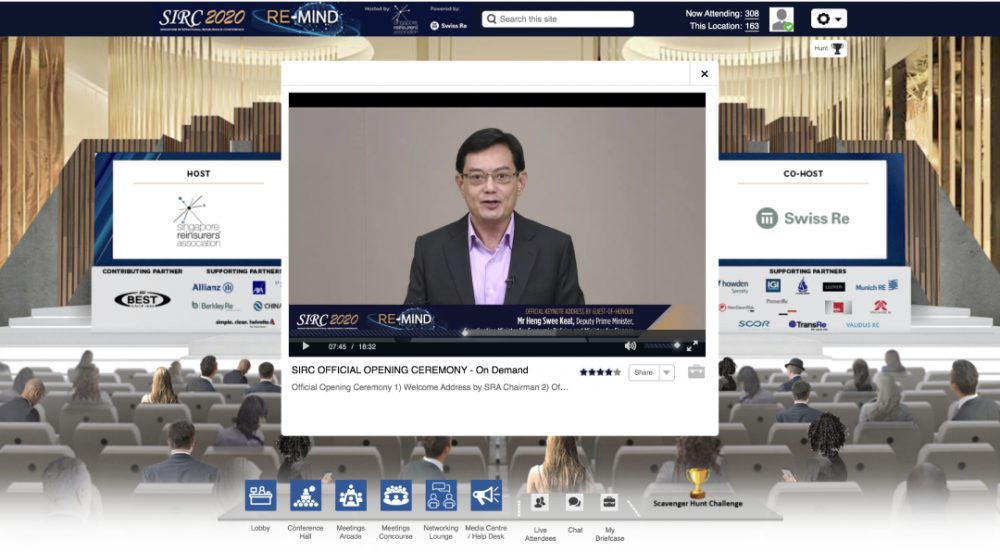Viewport: 1000px width, 552px height.
Task: Click the TransRe supporting partner logo
Action: click(807, 324)
